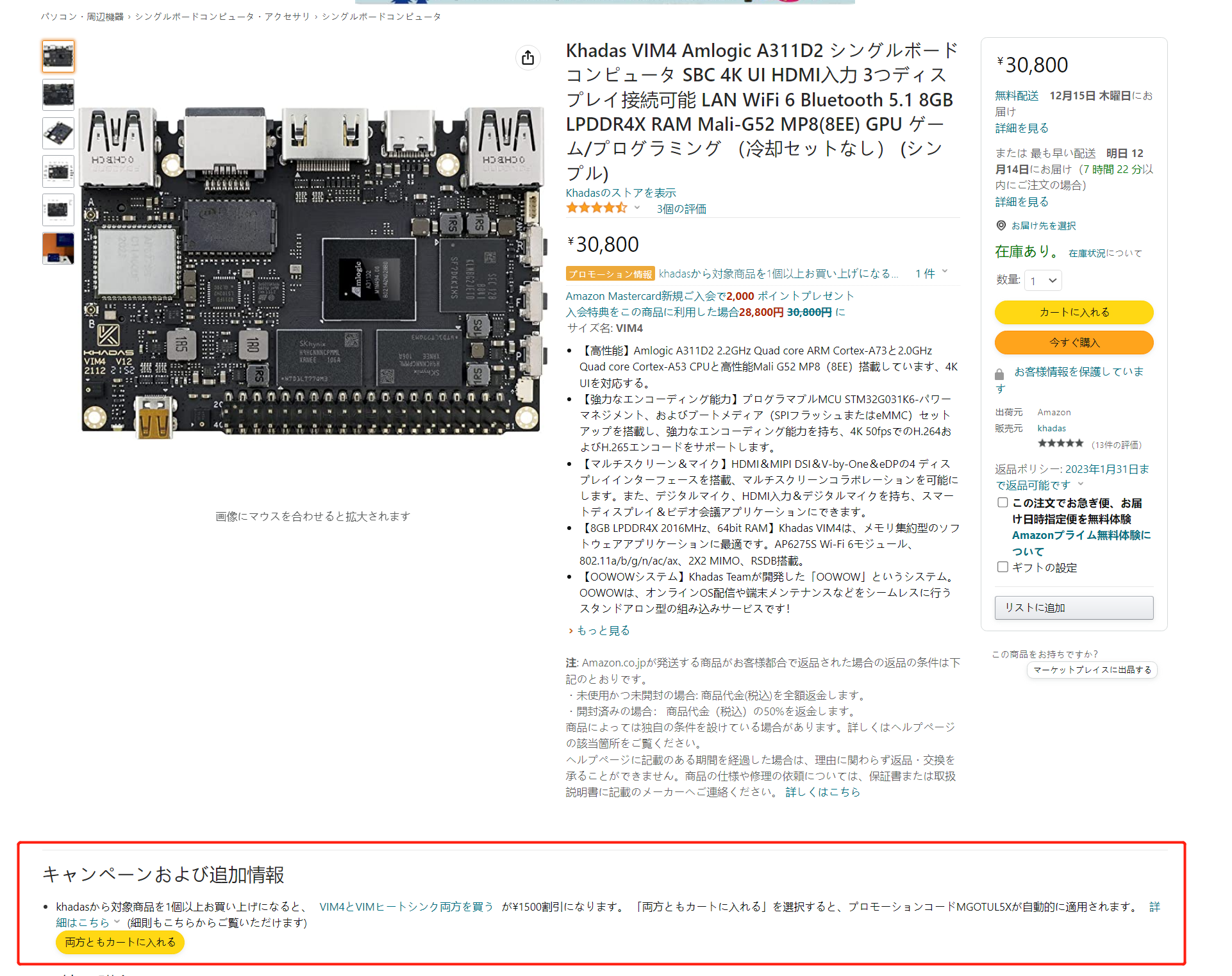Viewport: 1232px width, 976px height.
Task: Select the last orange-blue thumbnail
Action: point(58,248)
